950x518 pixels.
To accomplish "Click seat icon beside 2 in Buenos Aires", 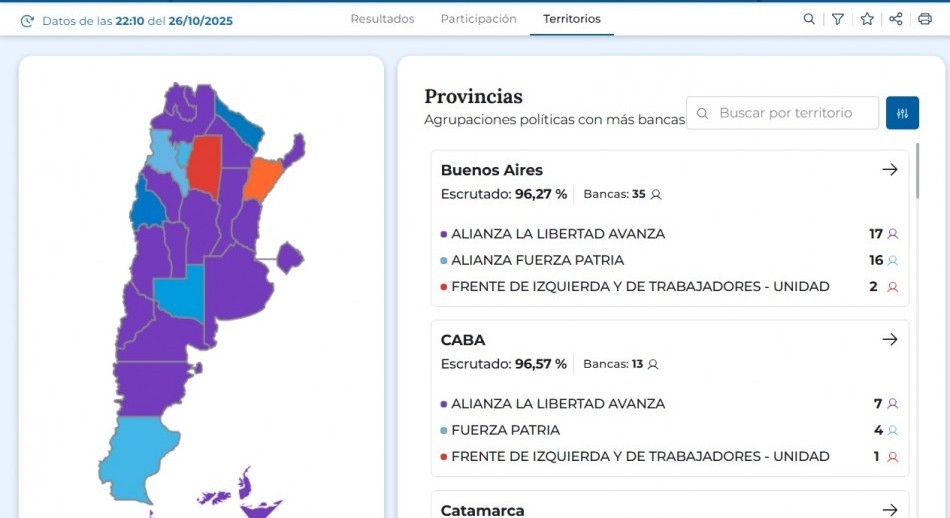I will coord(892,287).
